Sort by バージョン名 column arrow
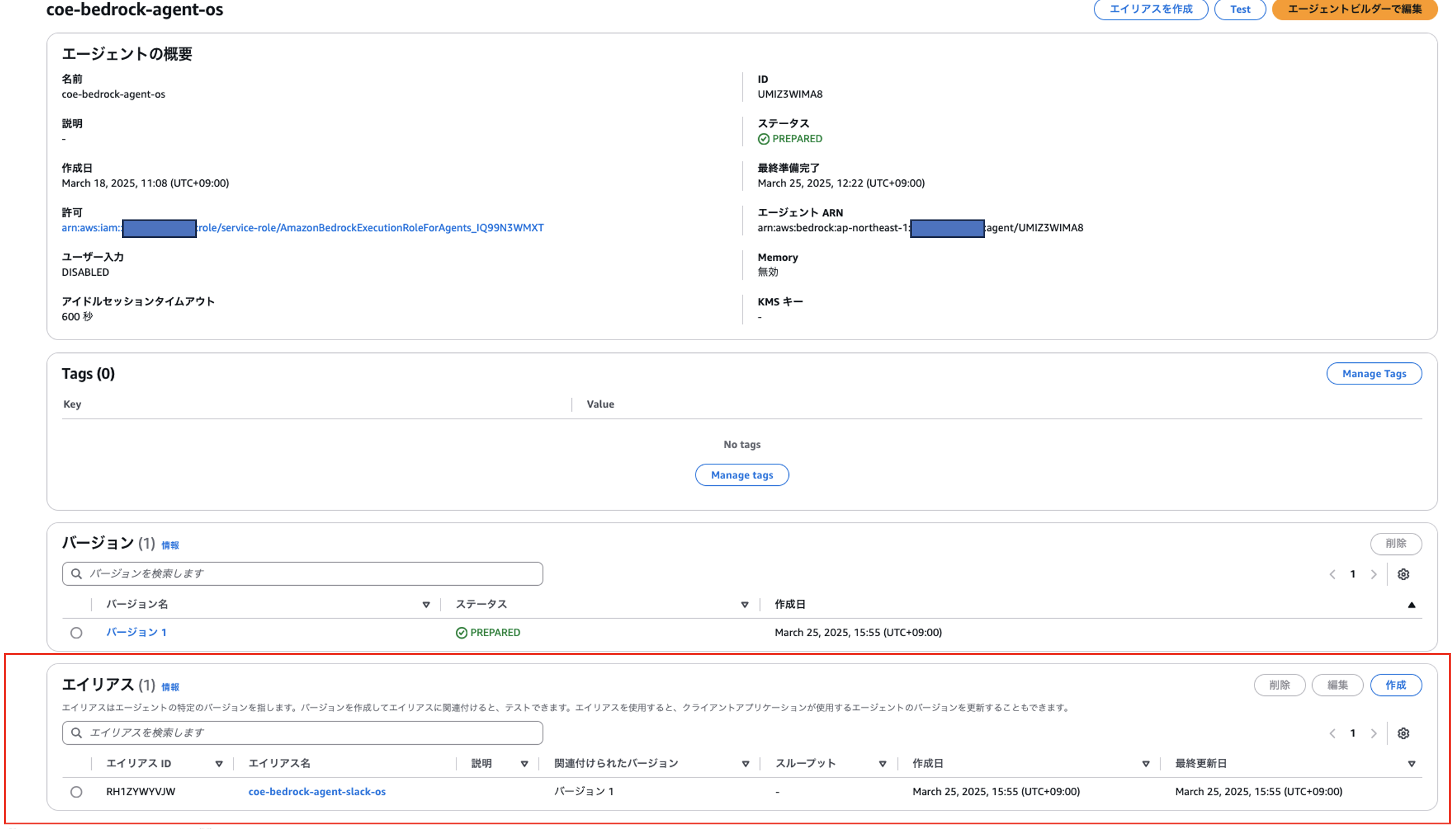This screenshot has width=1456, height=829. click(426, 605)
